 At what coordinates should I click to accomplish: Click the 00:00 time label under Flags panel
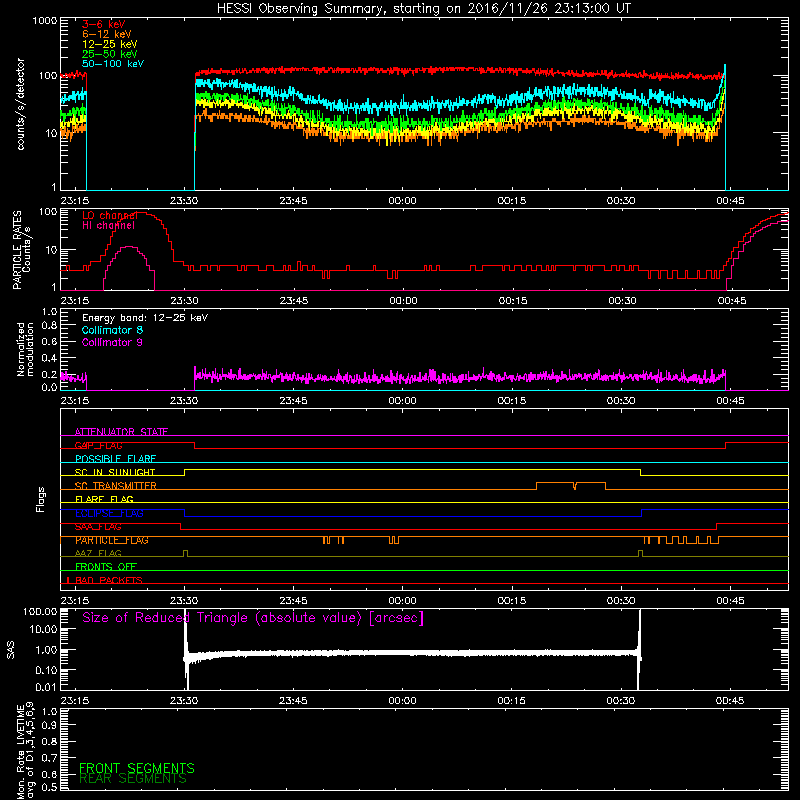coord(402,601)
